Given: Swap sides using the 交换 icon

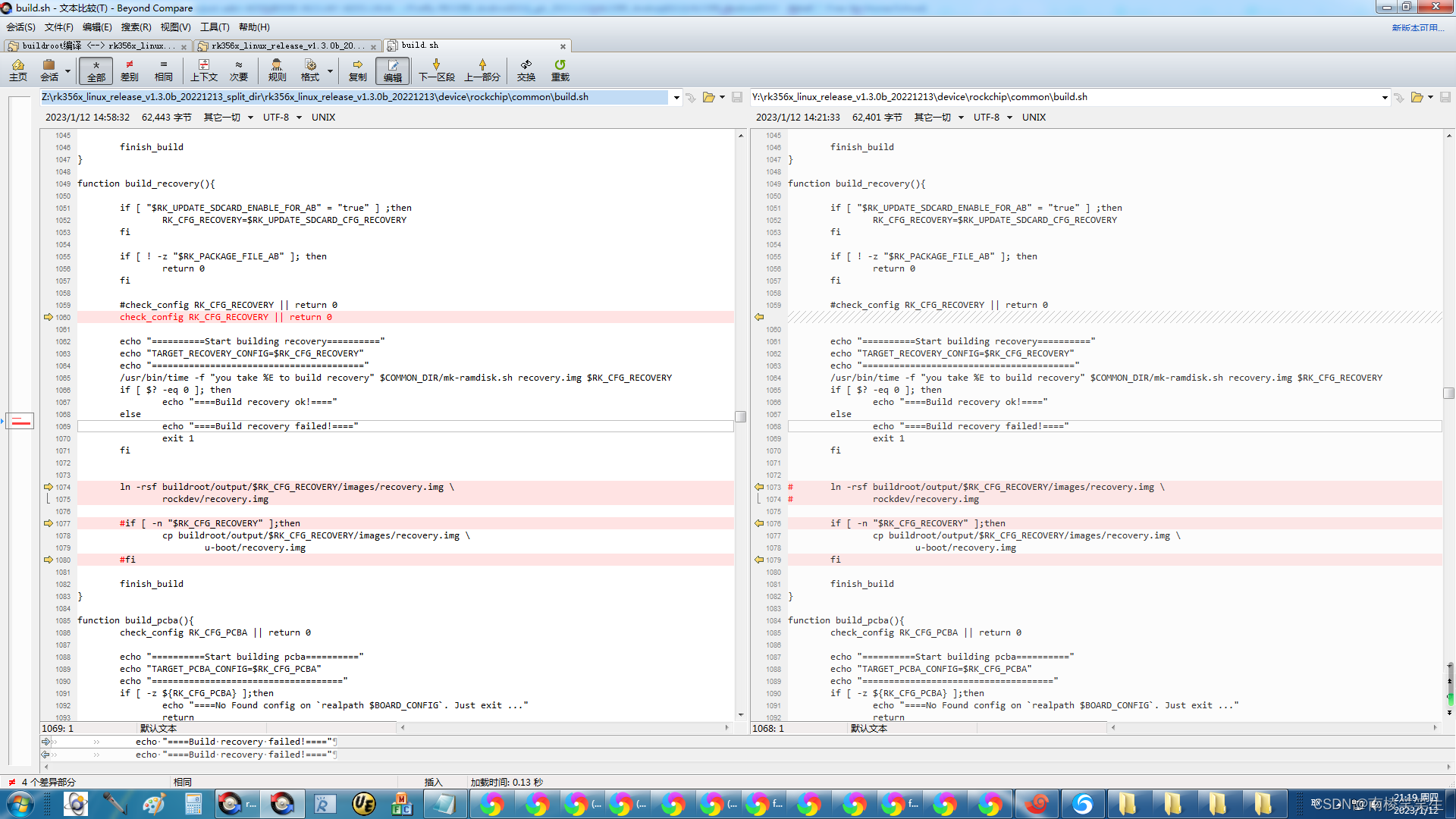Looking at the screenshot, I should 526,70.
